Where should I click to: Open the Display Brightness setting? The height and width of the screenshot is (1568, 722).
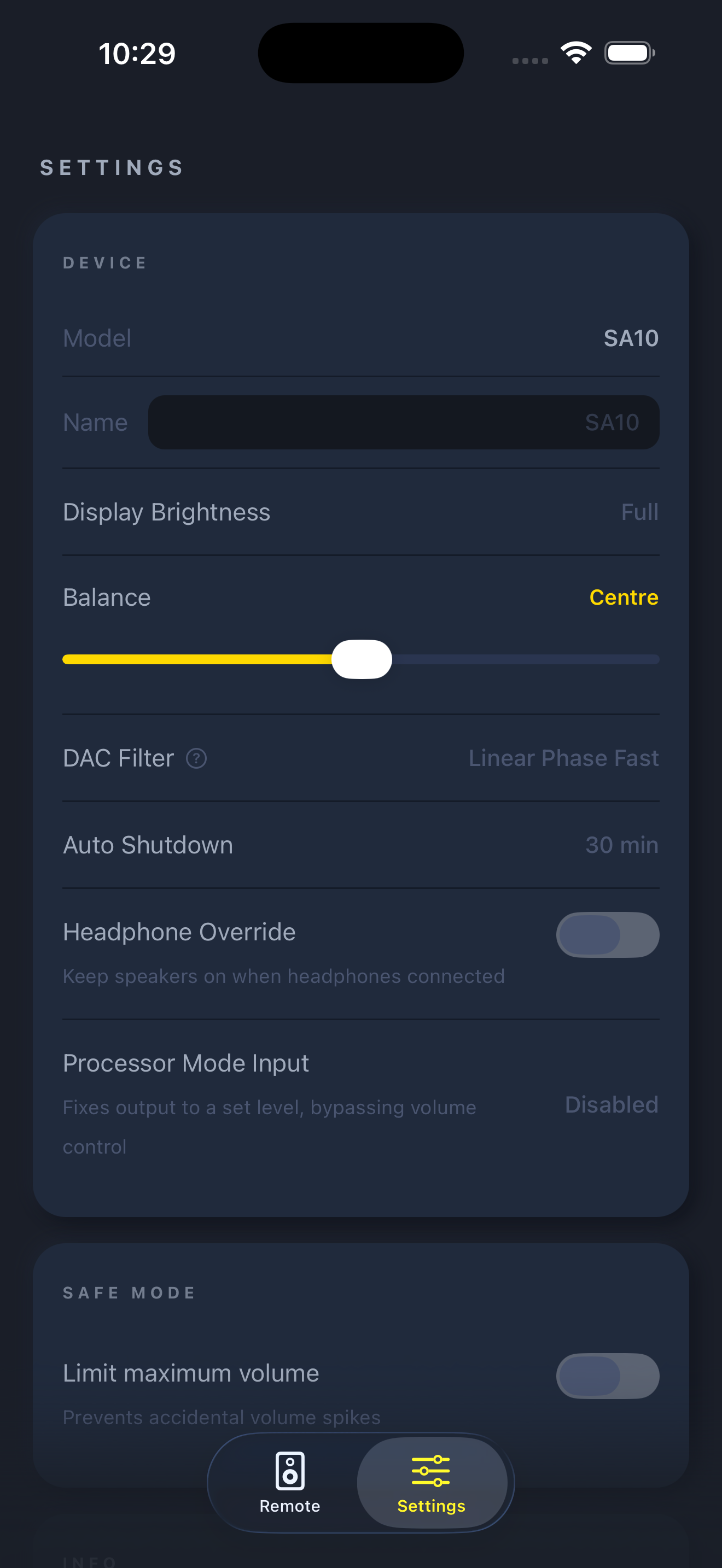tap(360, 512)
